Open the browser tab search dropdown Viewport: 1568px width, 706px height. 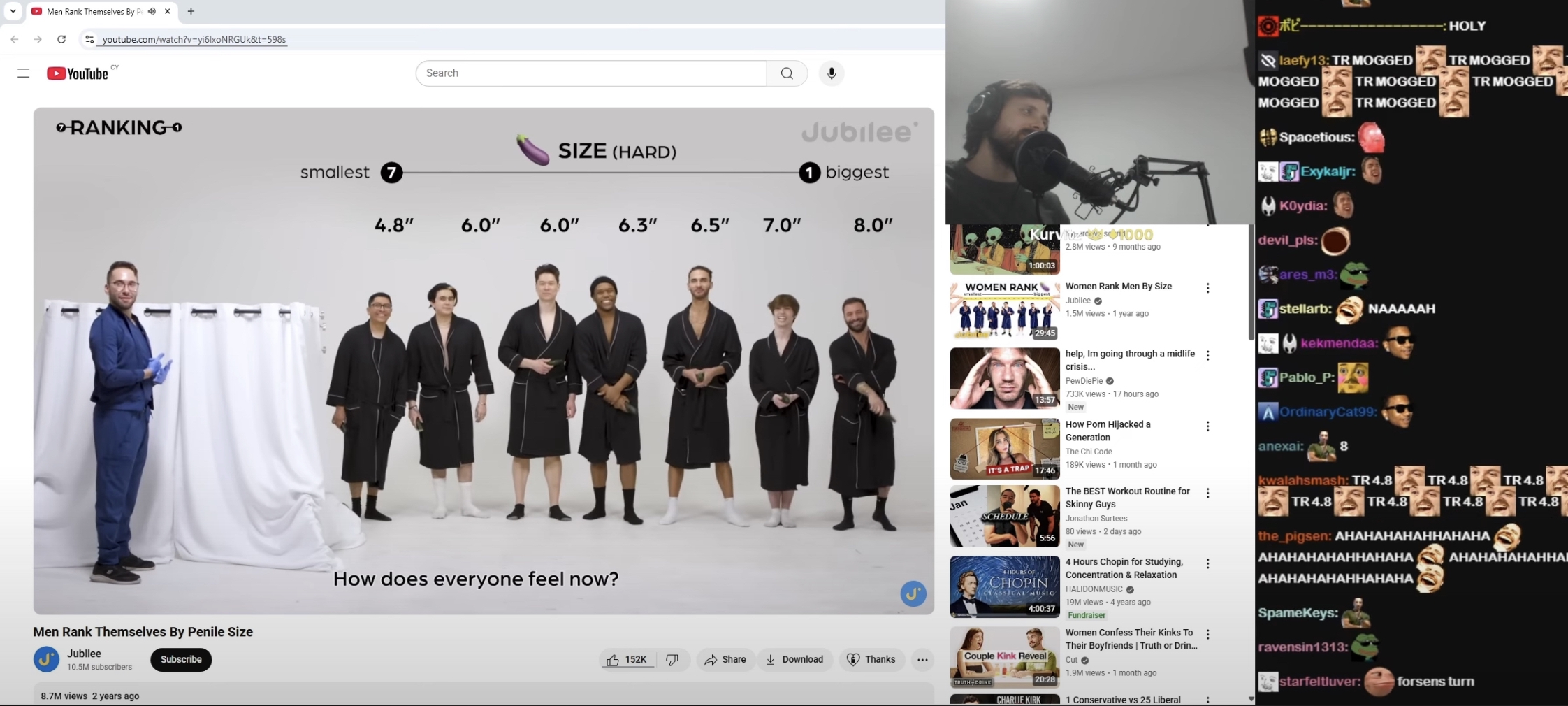pos(13,11)
